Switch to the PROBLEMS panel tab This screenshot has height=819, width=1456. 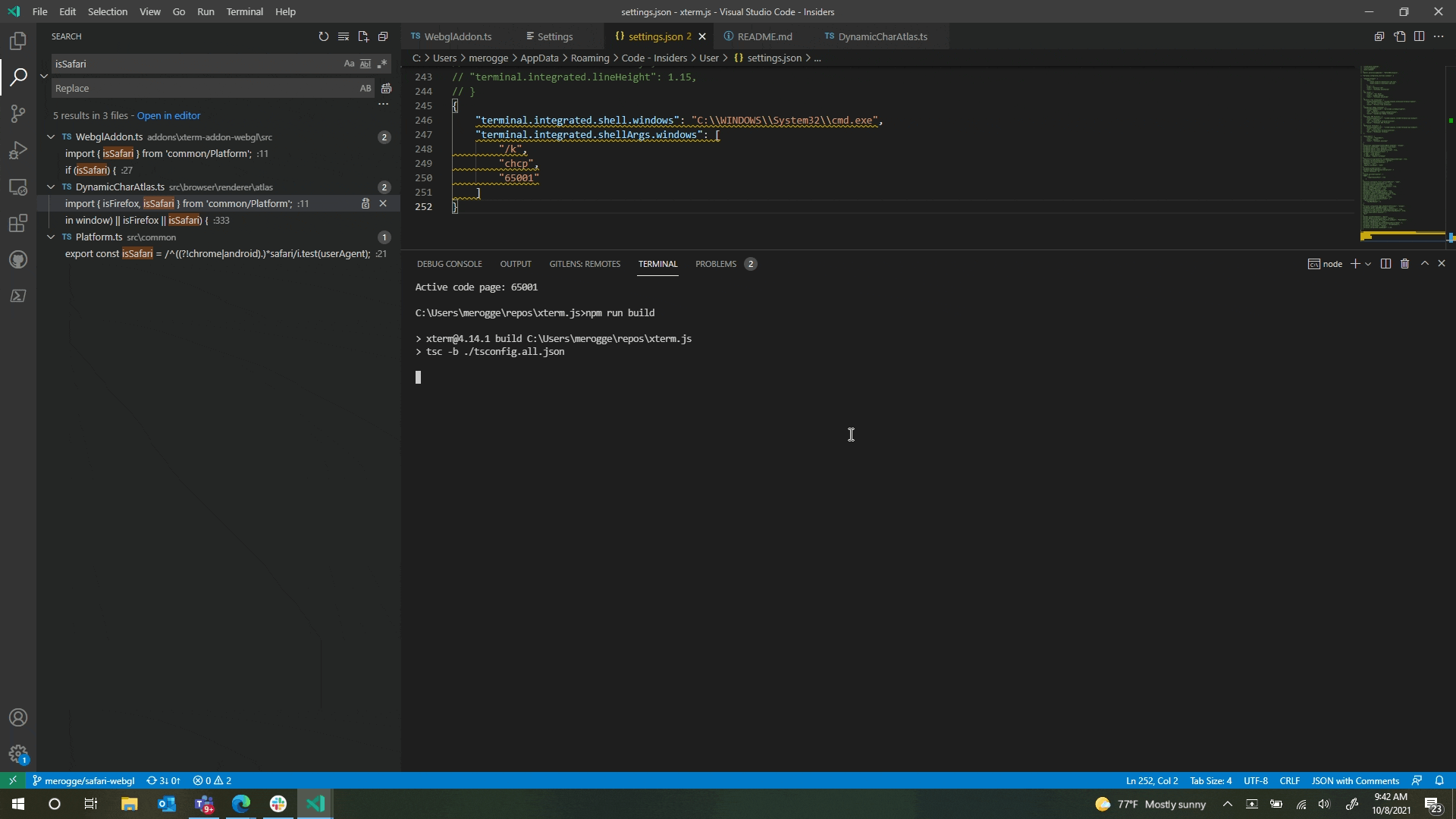point(716,264)
